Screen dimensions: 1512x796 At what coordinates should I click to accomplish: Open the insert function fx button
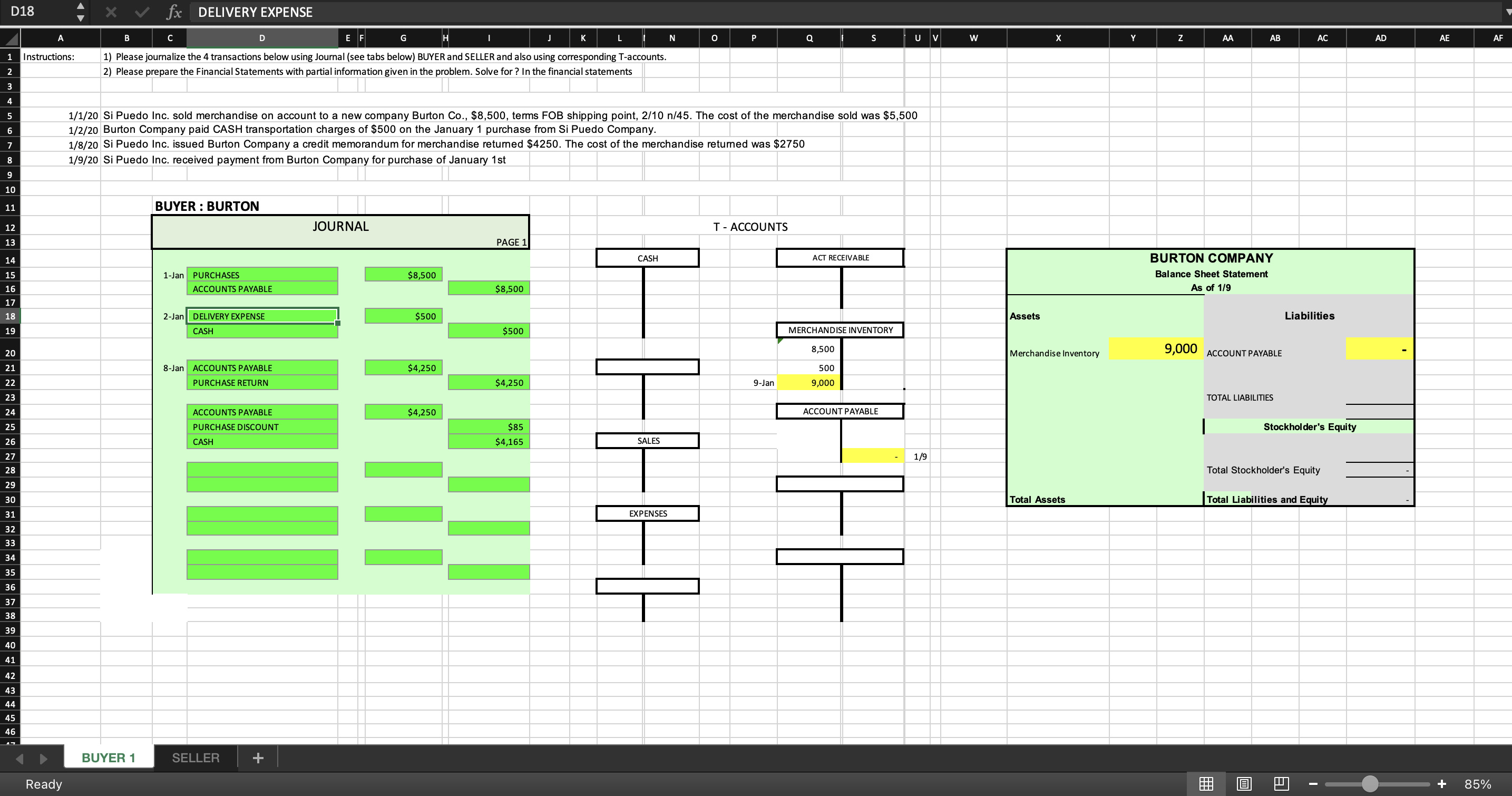click(174, 12)
